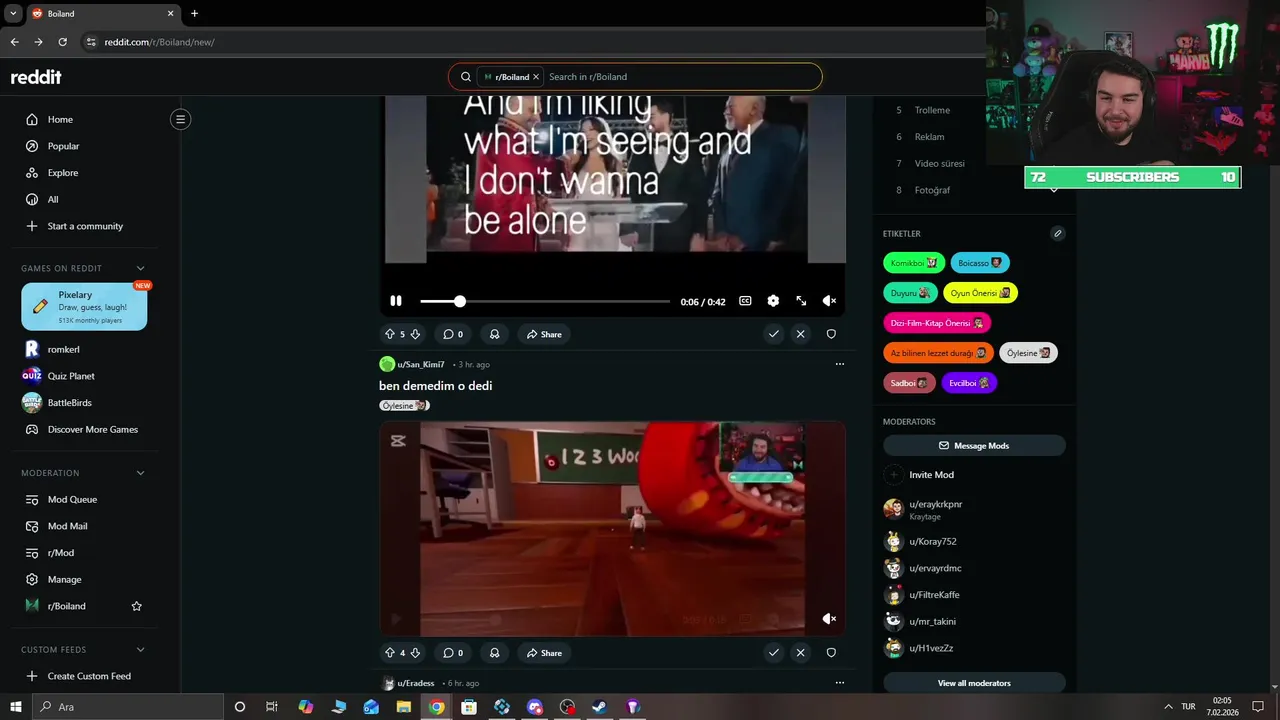
Task: Filter by the Boicasso flair tag
Action: (980, 263)
